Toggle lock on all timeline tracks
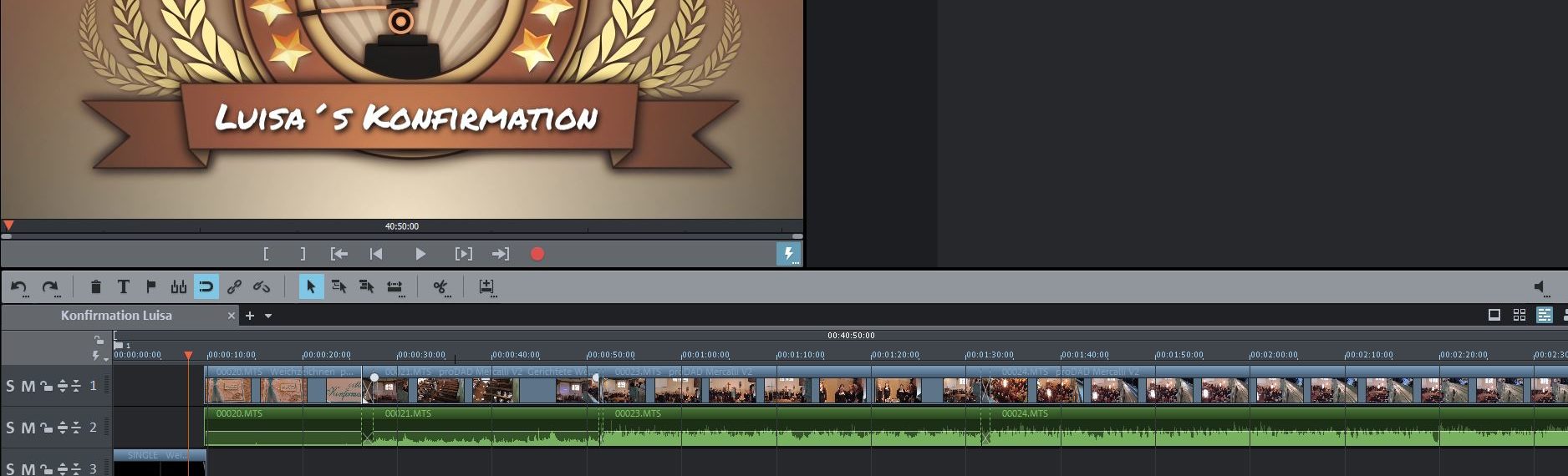This screenshot has height=476, width=1568. 99,339
